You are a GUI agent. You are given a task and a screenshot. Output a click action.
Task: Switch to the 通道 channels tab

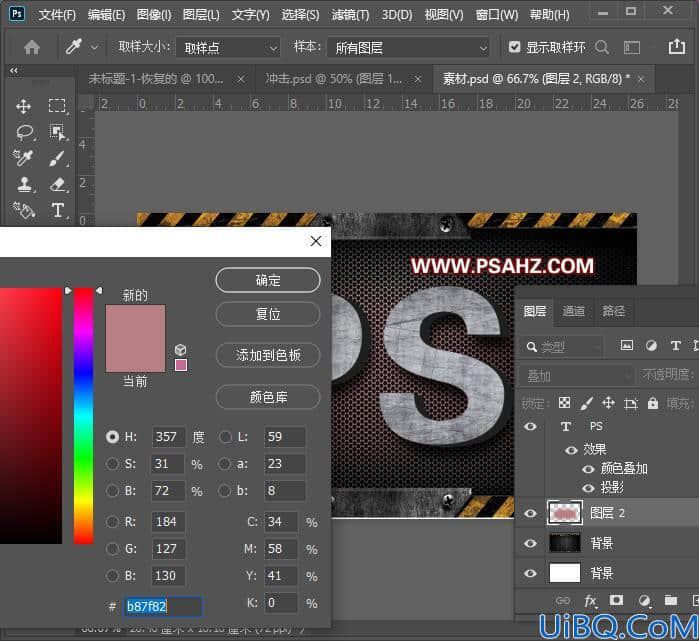(x=573, y=311)
